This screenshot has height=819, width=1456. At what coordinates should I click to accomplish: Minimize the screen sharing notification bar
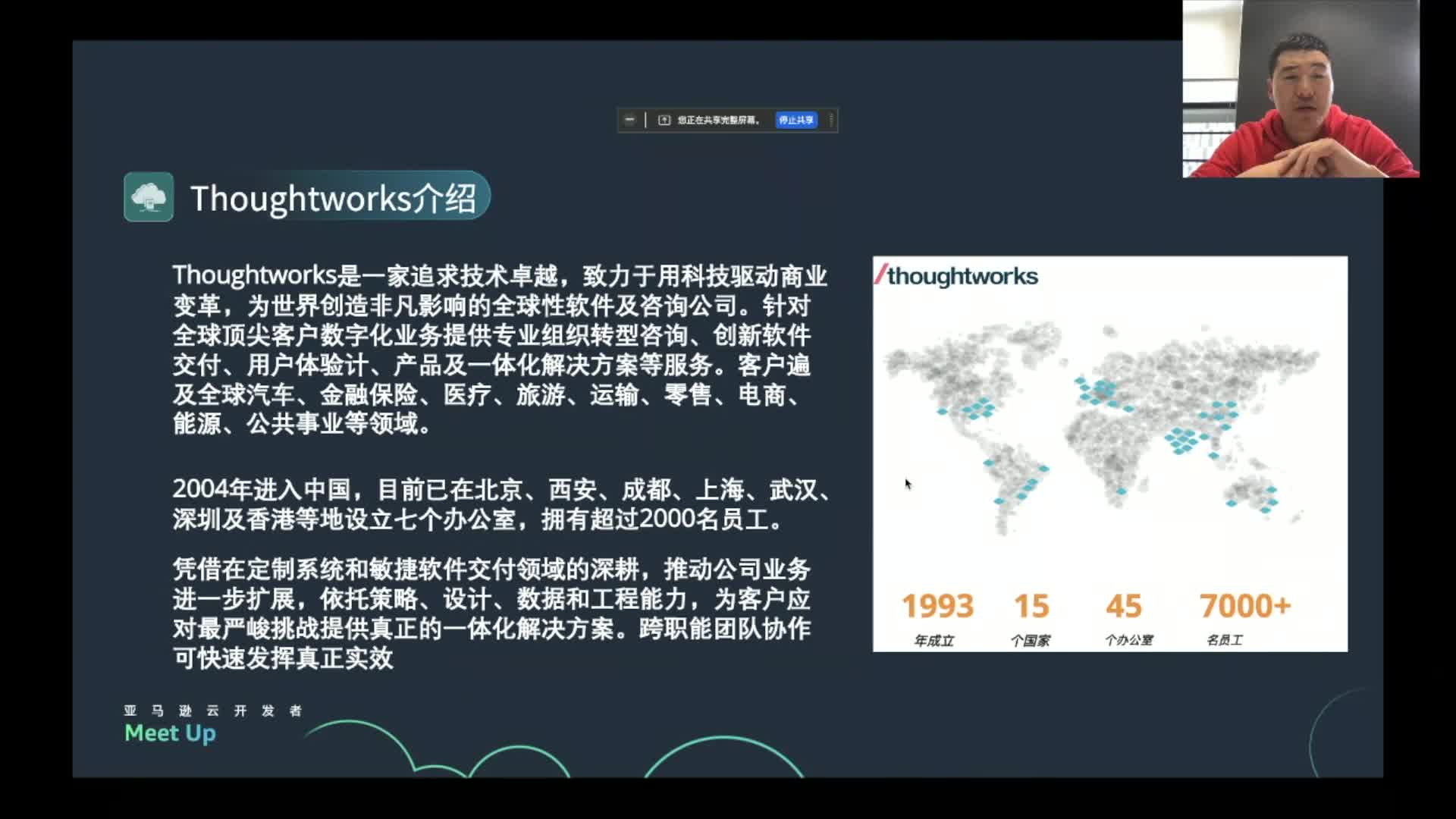pyautogui.click(x=629, y=120)
